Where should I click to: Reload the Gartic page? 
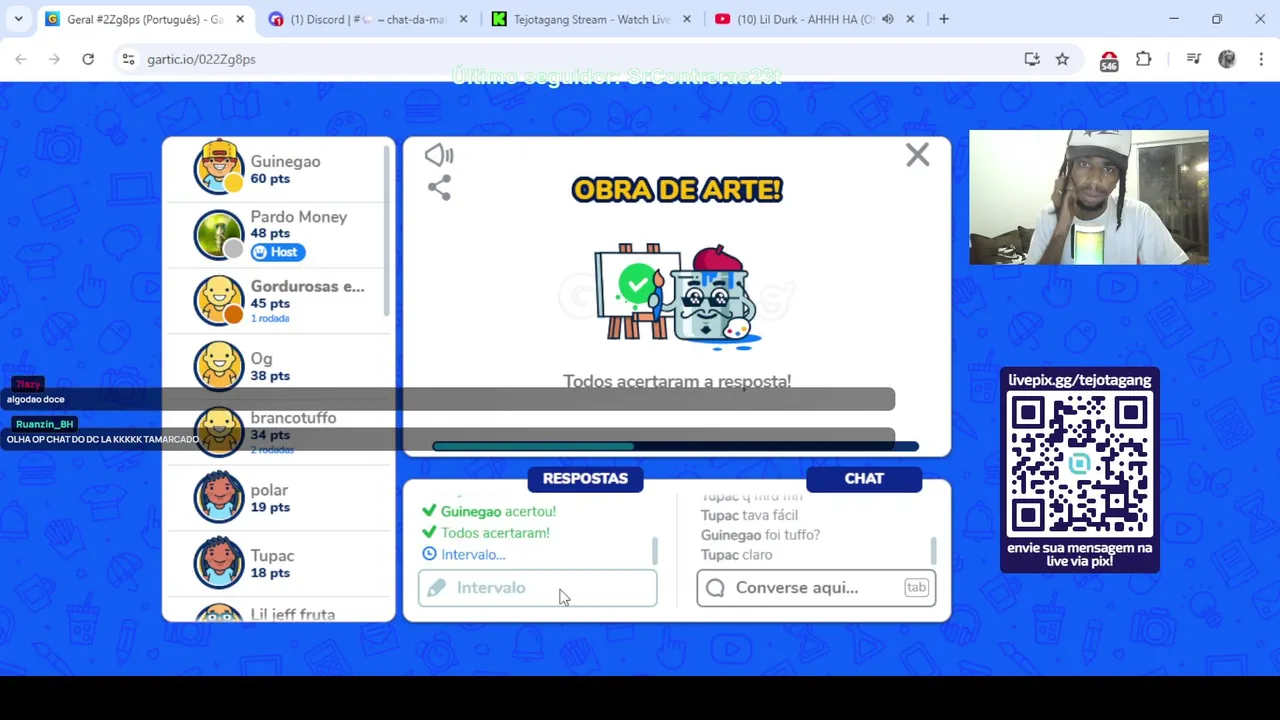pos(88,59)
